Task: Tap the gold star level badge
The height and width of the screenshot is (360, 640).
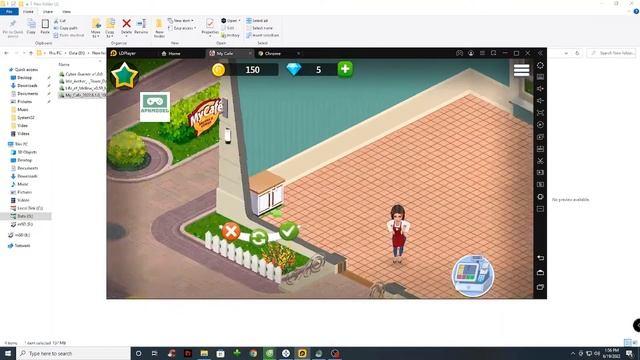Action: [x=124, y=76]
